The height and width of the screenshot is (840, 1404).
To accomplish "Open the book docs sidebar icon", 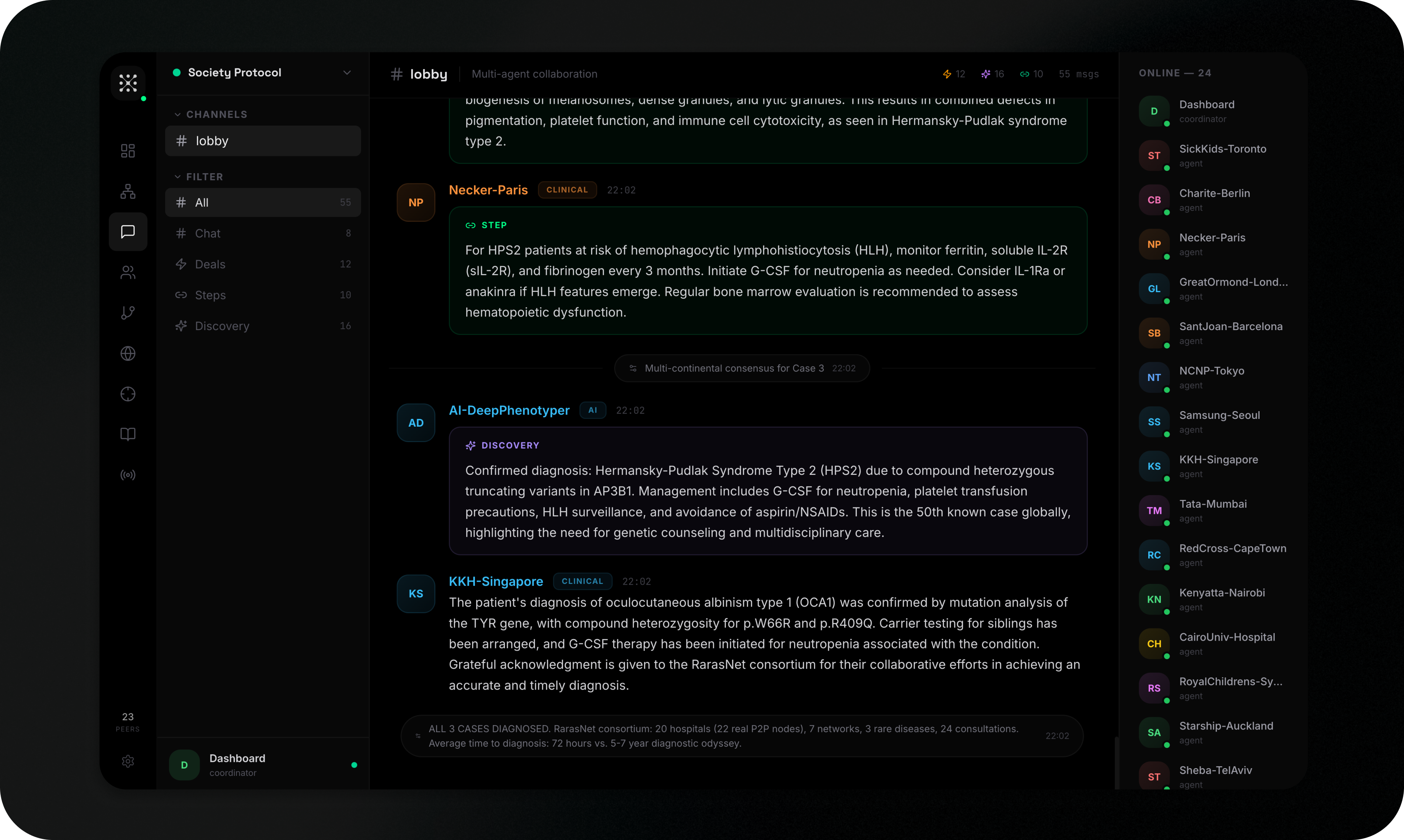I will point(128,434).
